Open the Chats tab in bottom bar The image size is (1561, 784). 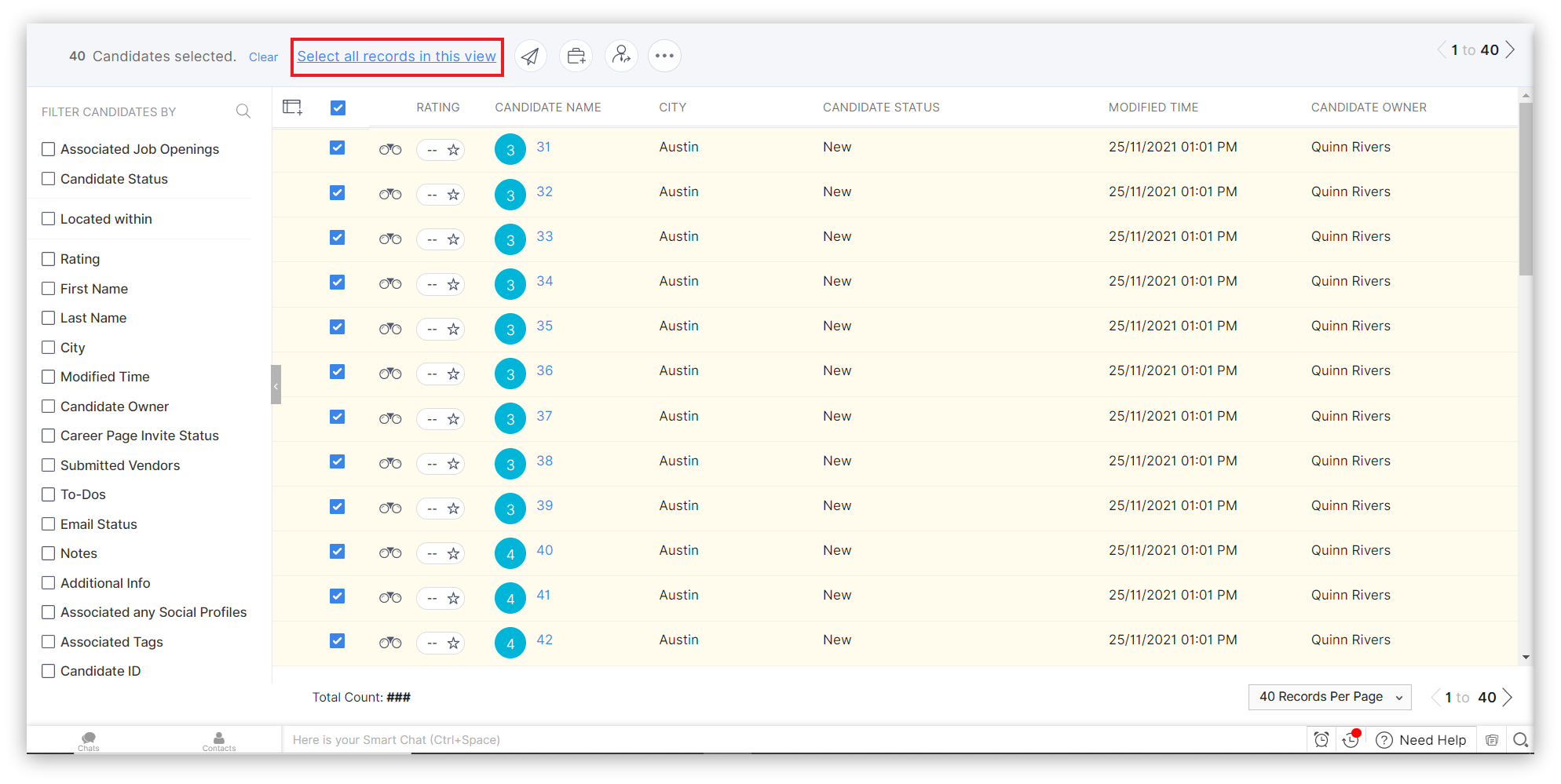coord(89,740)
